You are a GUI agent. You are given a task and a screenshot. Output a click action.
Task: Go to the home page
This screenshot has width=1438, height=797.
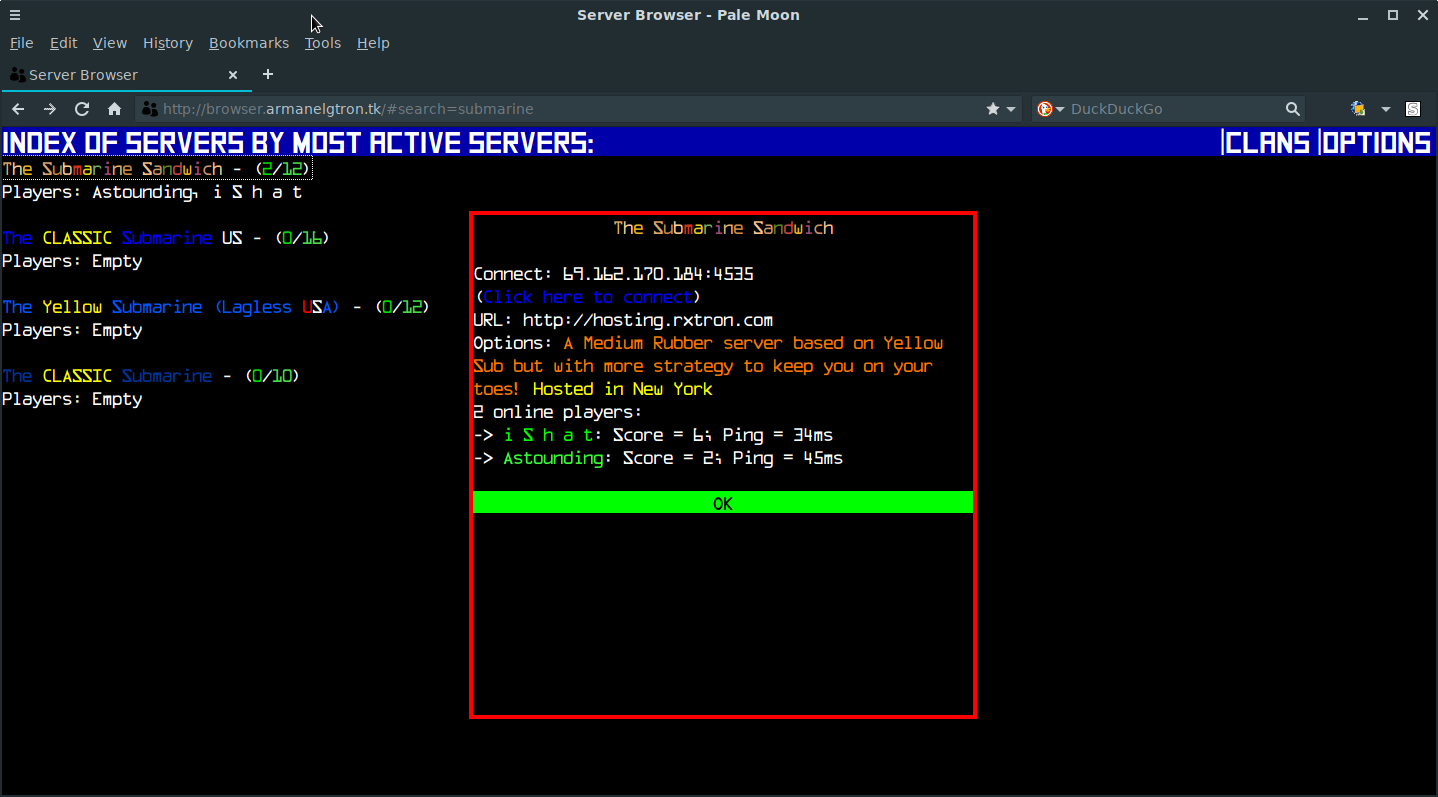coord(114,109)
